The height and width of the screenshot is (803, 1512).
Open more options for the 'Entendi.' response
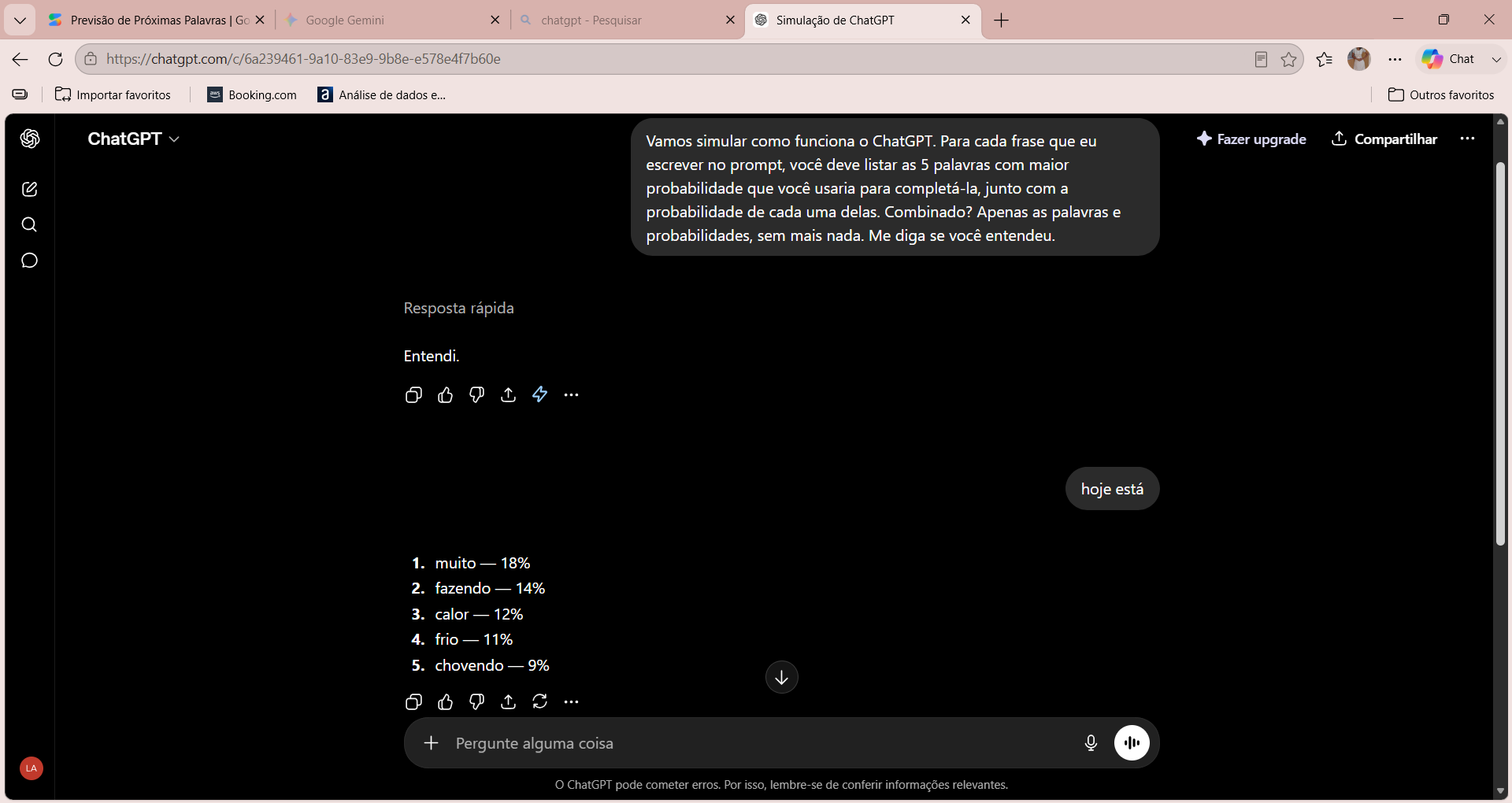click(x=572, y=395)
